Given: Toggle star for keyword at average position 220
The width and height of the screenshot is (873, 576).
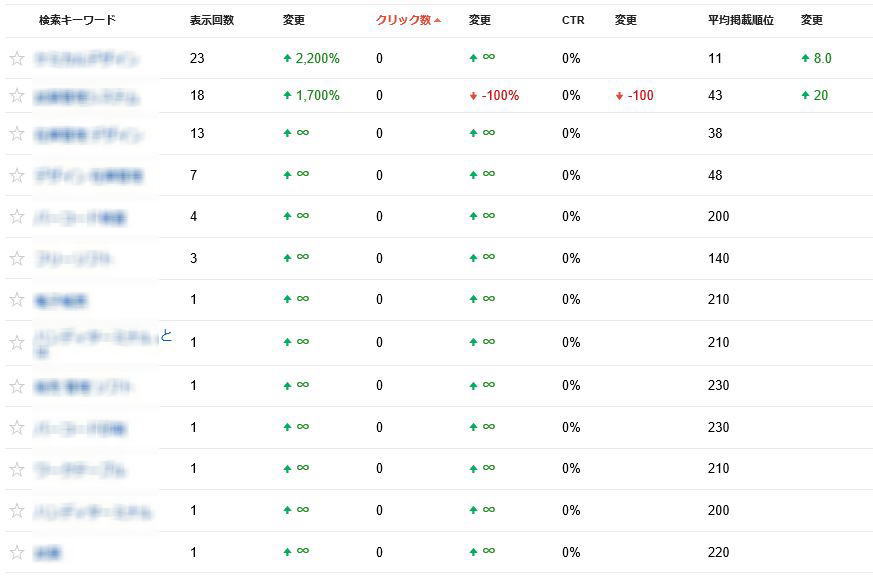Looking at the screenshot, I should (x=17, y=553).
